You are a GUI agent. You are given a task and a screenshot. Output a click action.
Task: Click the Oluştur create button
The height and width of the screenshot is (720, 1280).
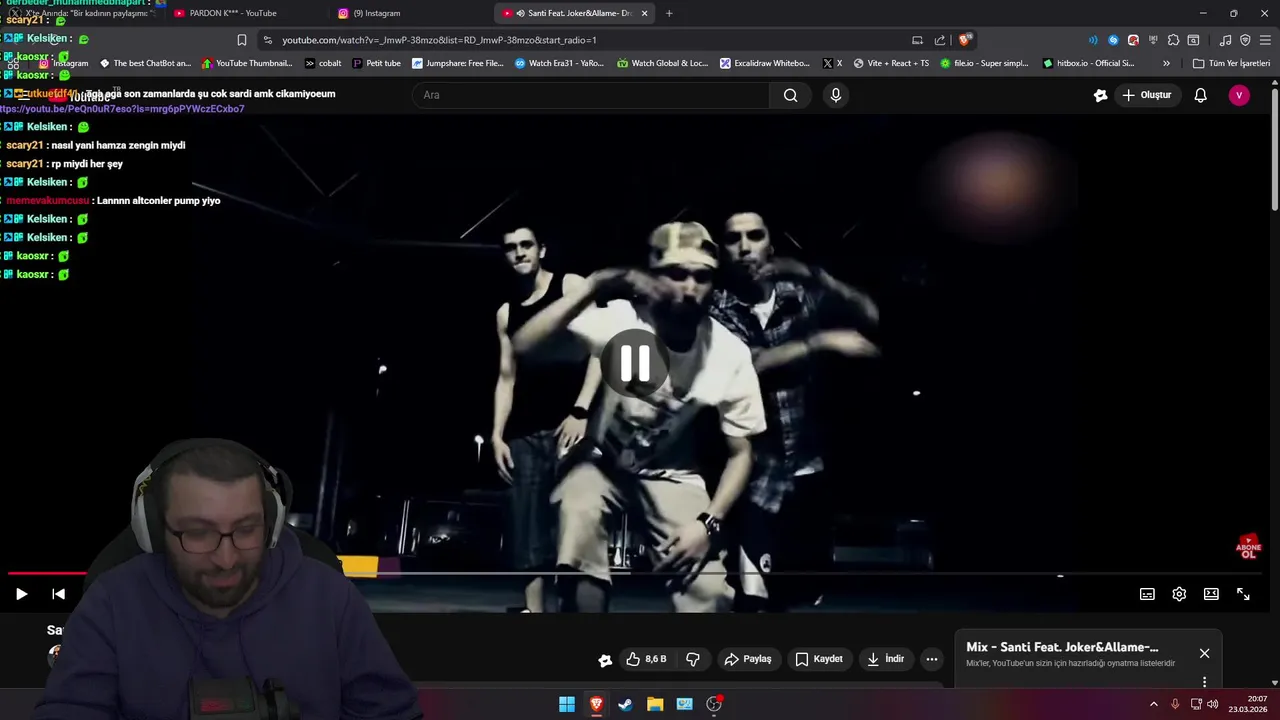pos(1146,95)
